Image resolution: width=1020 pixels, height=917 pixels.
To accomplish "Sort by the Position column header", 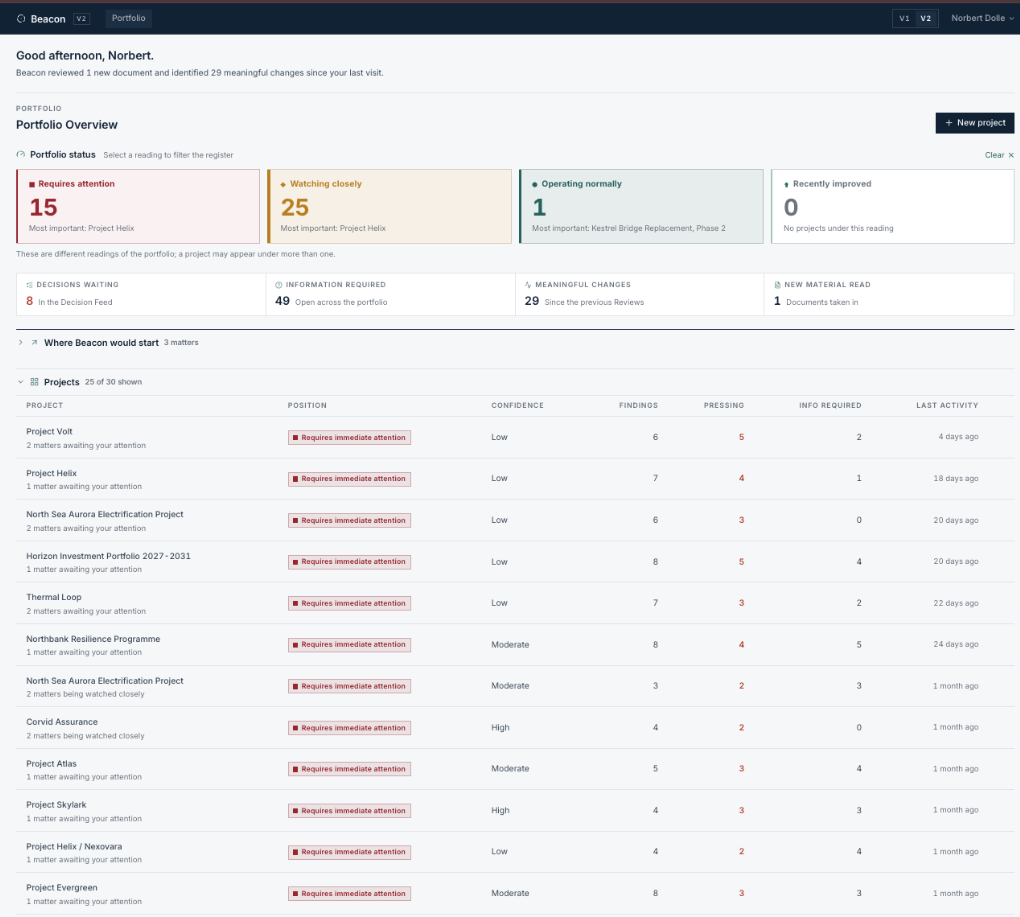I will click(x=307, y=406).
